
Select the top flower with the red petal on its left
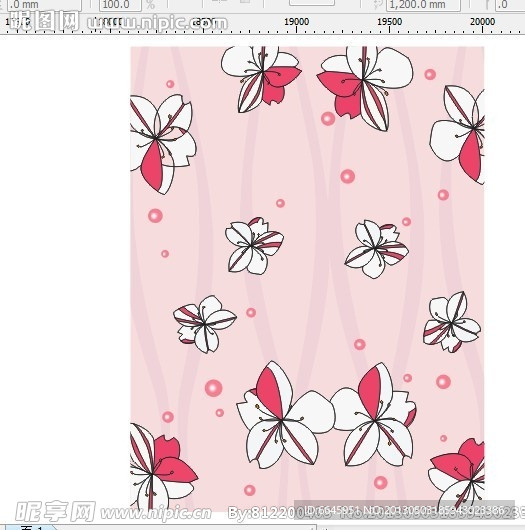(365, 88)
